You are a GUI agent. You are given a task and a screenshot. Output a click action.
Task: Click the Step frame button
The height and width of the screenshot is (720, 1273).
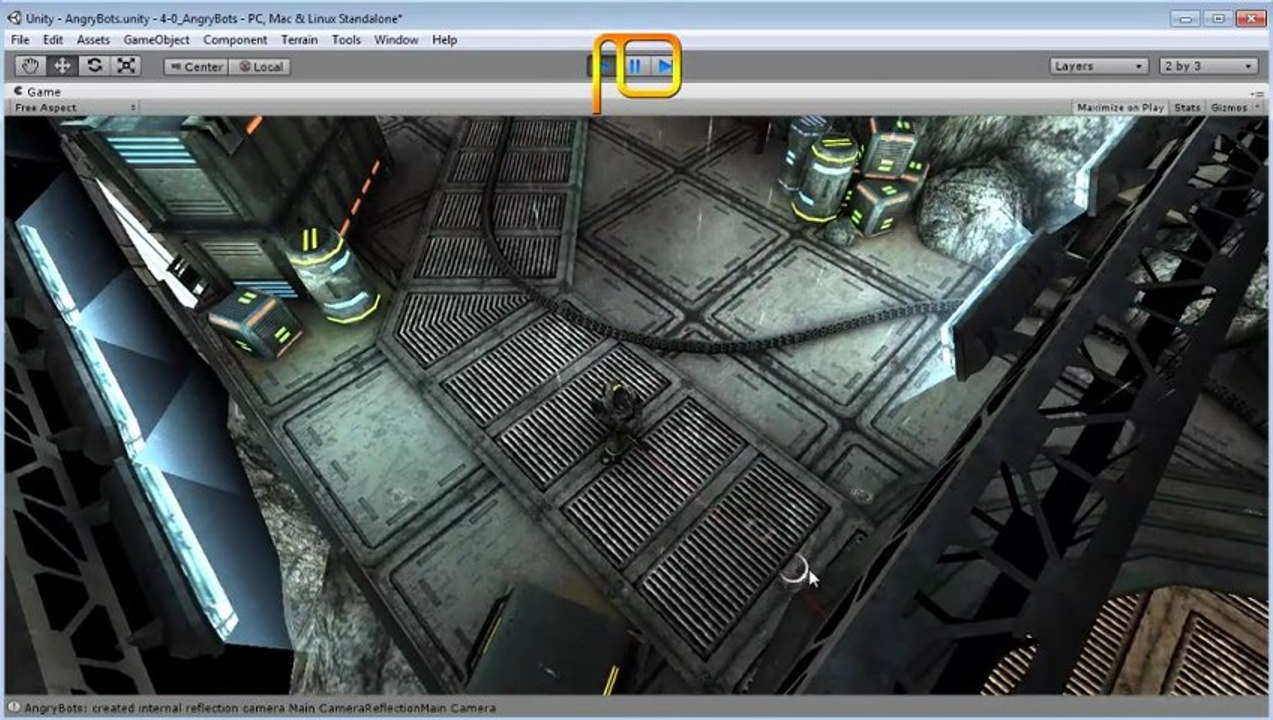pos(665,66)
